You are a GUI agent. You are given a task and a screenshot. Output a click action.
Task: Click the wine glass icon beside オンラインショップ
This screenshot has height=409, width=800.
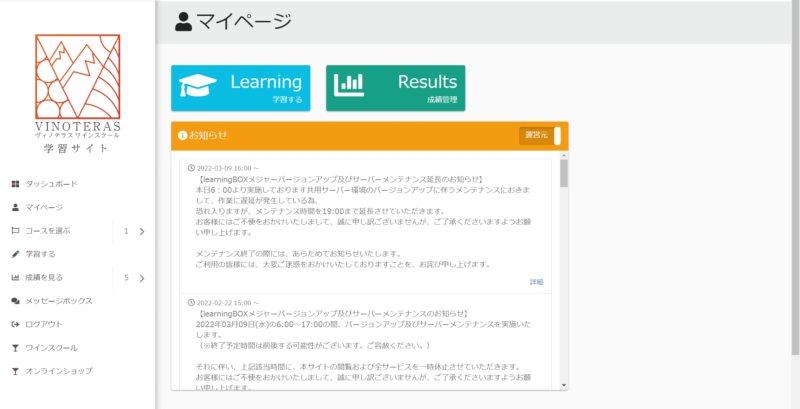coord(15,371)
